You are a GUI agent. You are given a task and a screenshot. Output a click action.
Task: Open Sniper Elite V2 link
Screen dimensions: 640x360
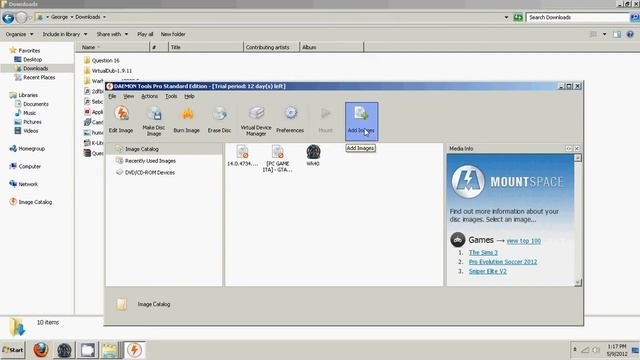tap(488, 271)
